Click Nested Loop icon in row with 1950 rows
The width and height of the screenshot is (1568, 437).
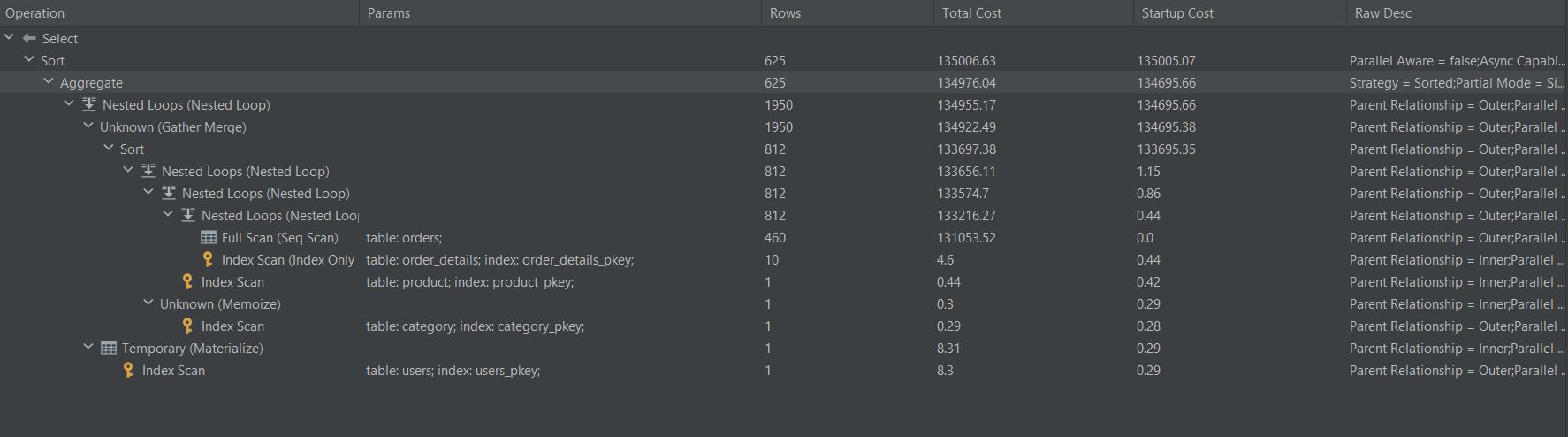tap(89, 105)
